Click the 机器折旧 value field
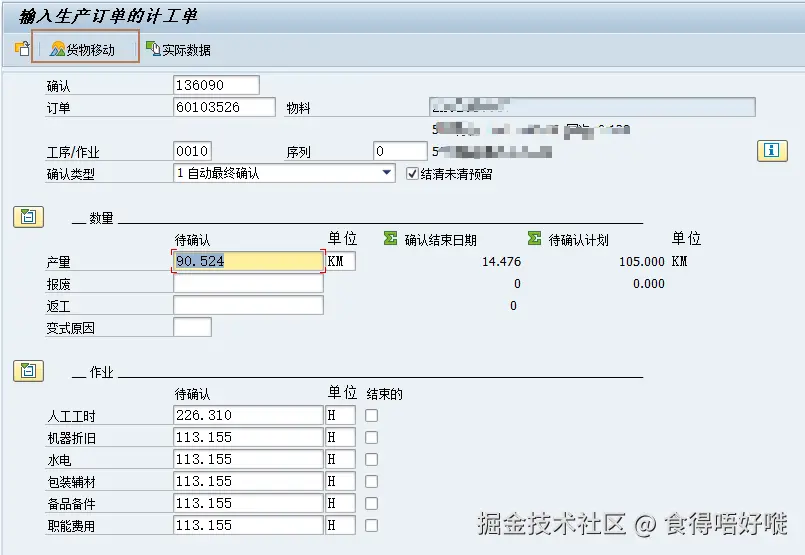This screenshot has height=555, width=805. (x=248, y=437)
